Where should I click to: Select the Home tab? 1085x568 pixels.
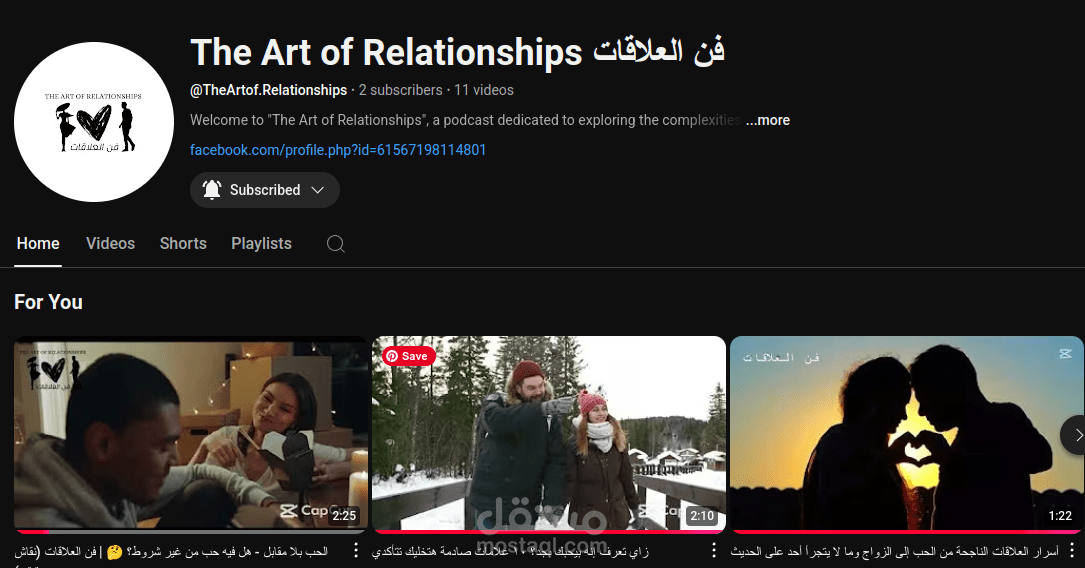(x=38, y=244)
